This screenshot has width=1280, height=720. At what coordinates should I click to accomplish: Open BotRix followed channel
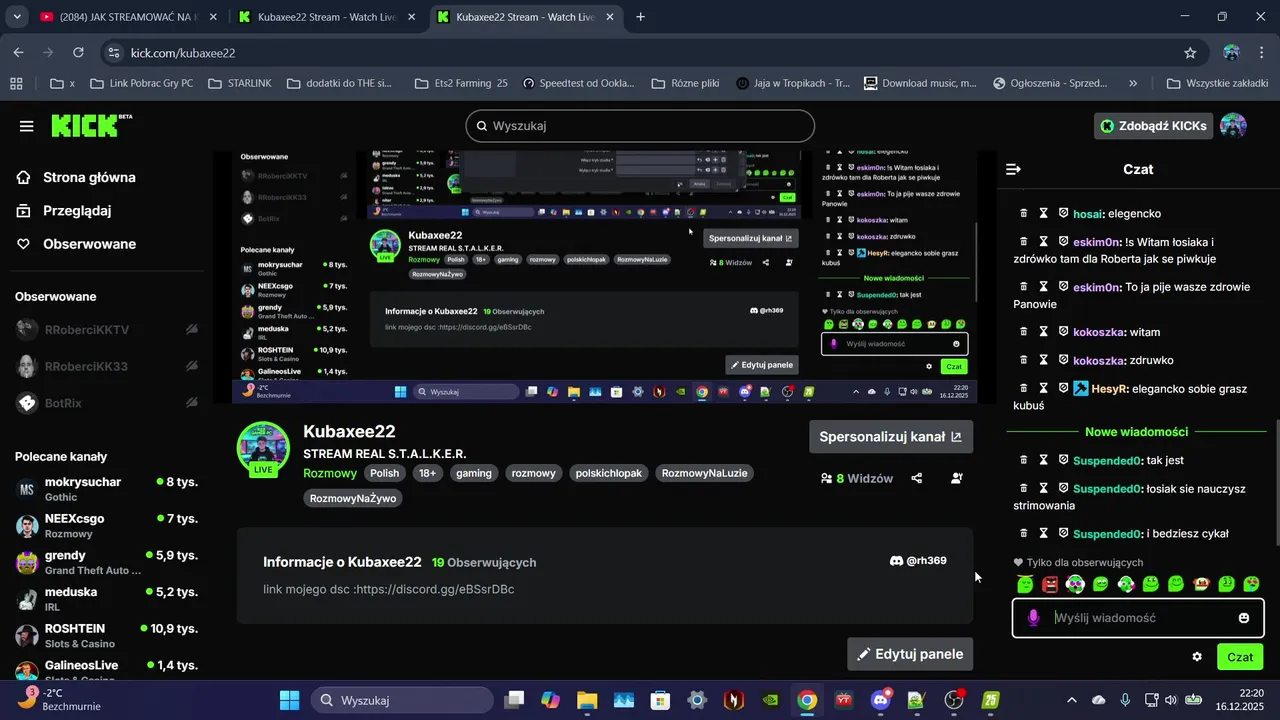pos(107,403)
